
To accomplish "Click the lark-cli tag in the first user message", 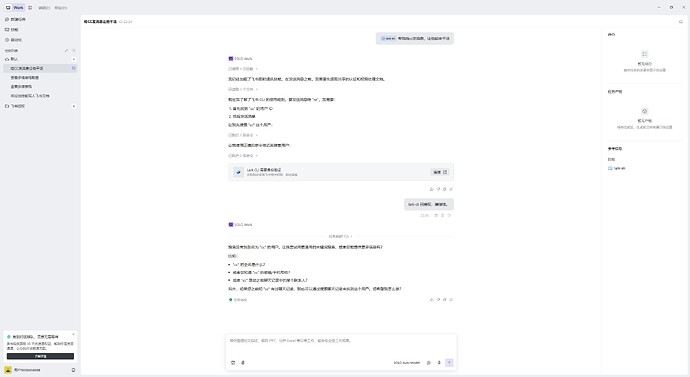I will [388, 39].
